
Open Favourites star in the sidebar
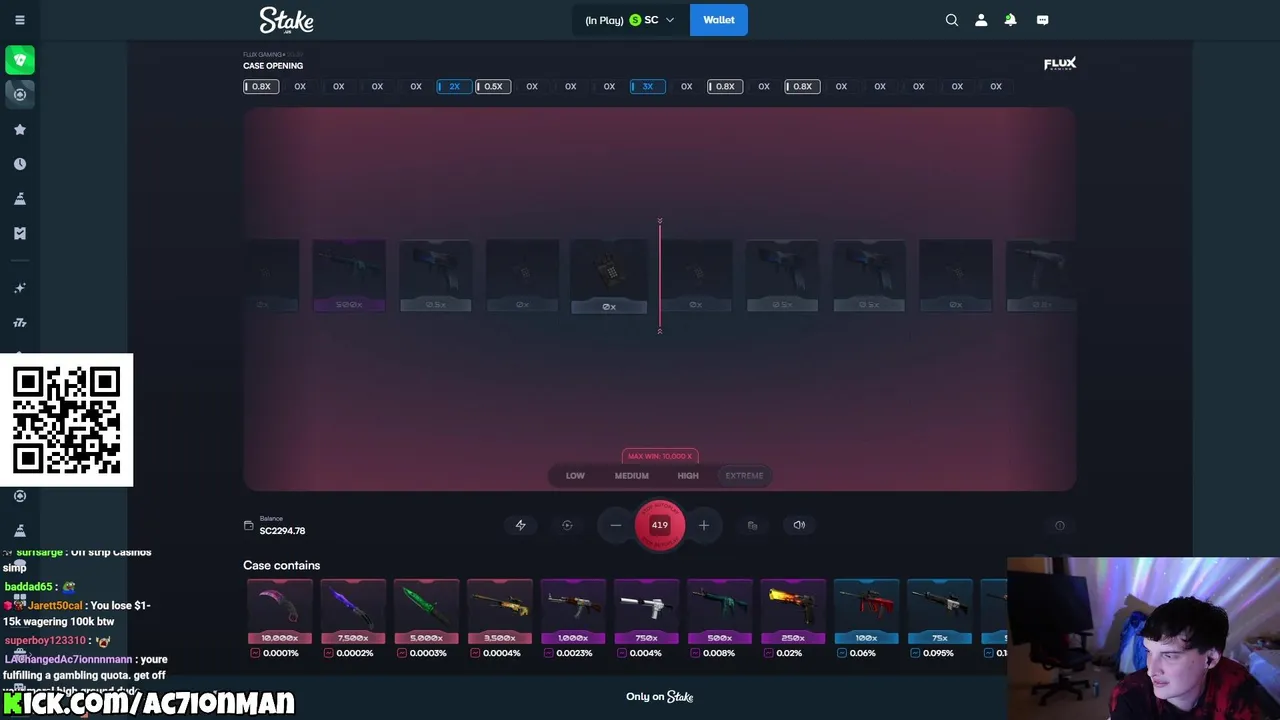click(20, 129)
